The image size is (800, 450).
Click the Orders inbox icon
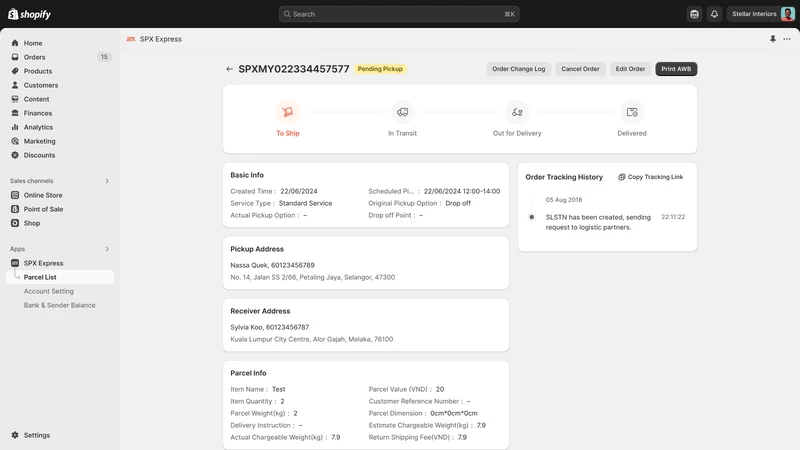click(x=15, y=57)
